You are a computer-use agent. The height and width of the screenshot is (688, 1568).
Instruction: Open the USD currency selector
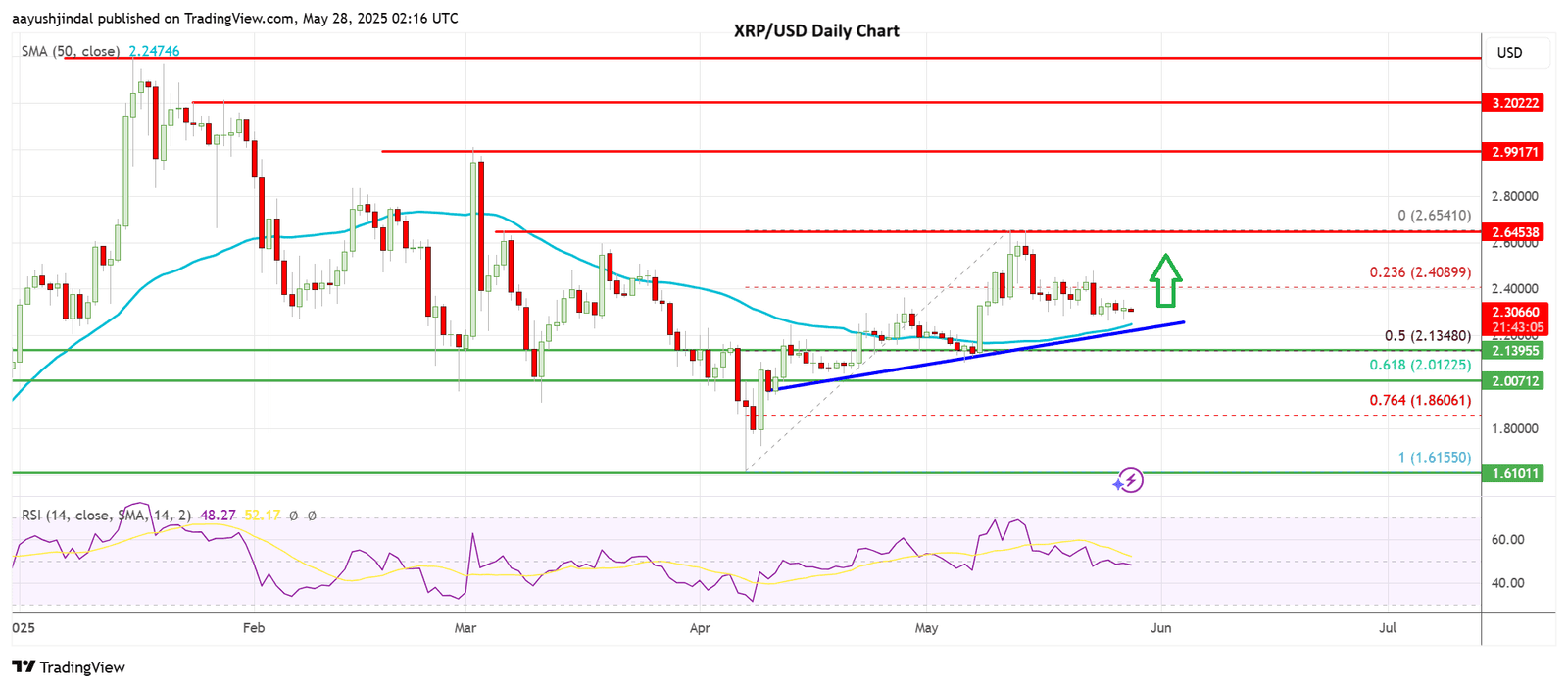[1509, 53]
